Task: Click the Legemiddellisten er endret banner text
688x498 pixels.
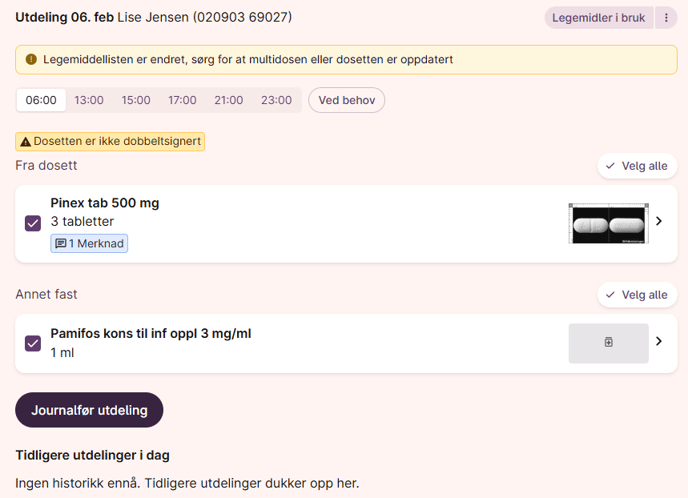Action: tap(248, 59)
